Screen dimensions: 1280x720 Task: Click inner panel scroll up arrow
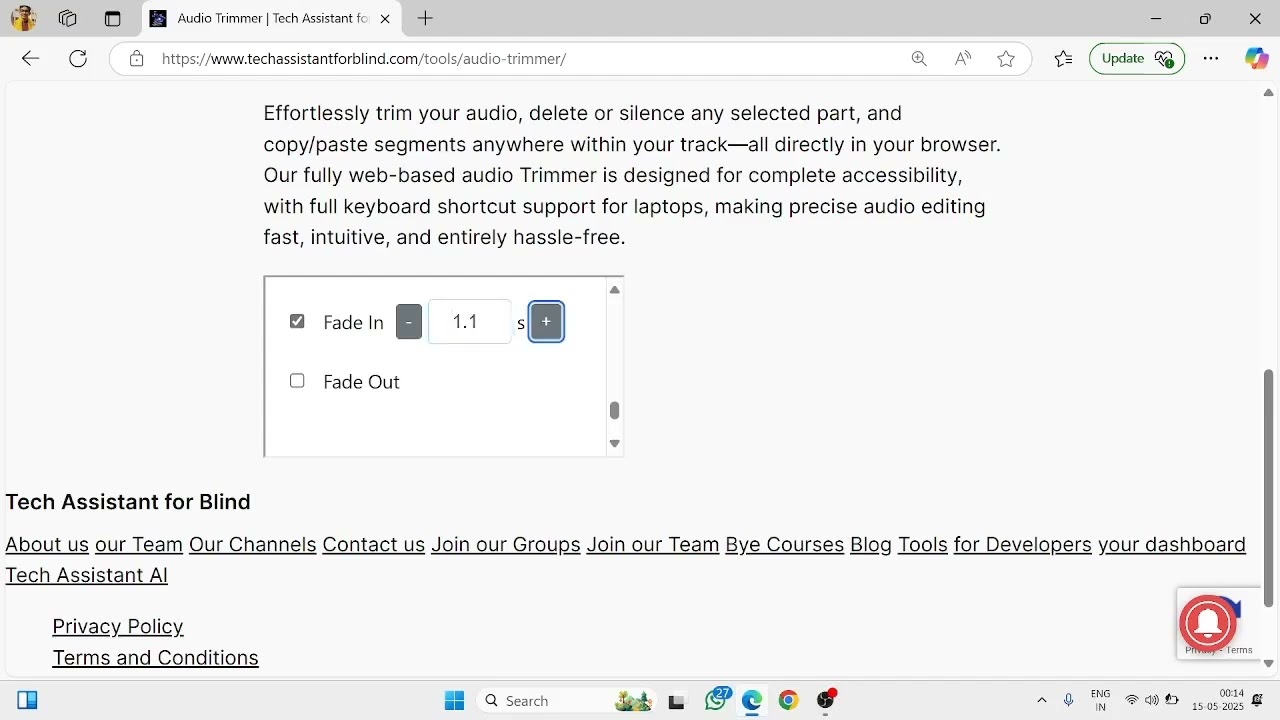pyautogui.click(x=615, y=290)
